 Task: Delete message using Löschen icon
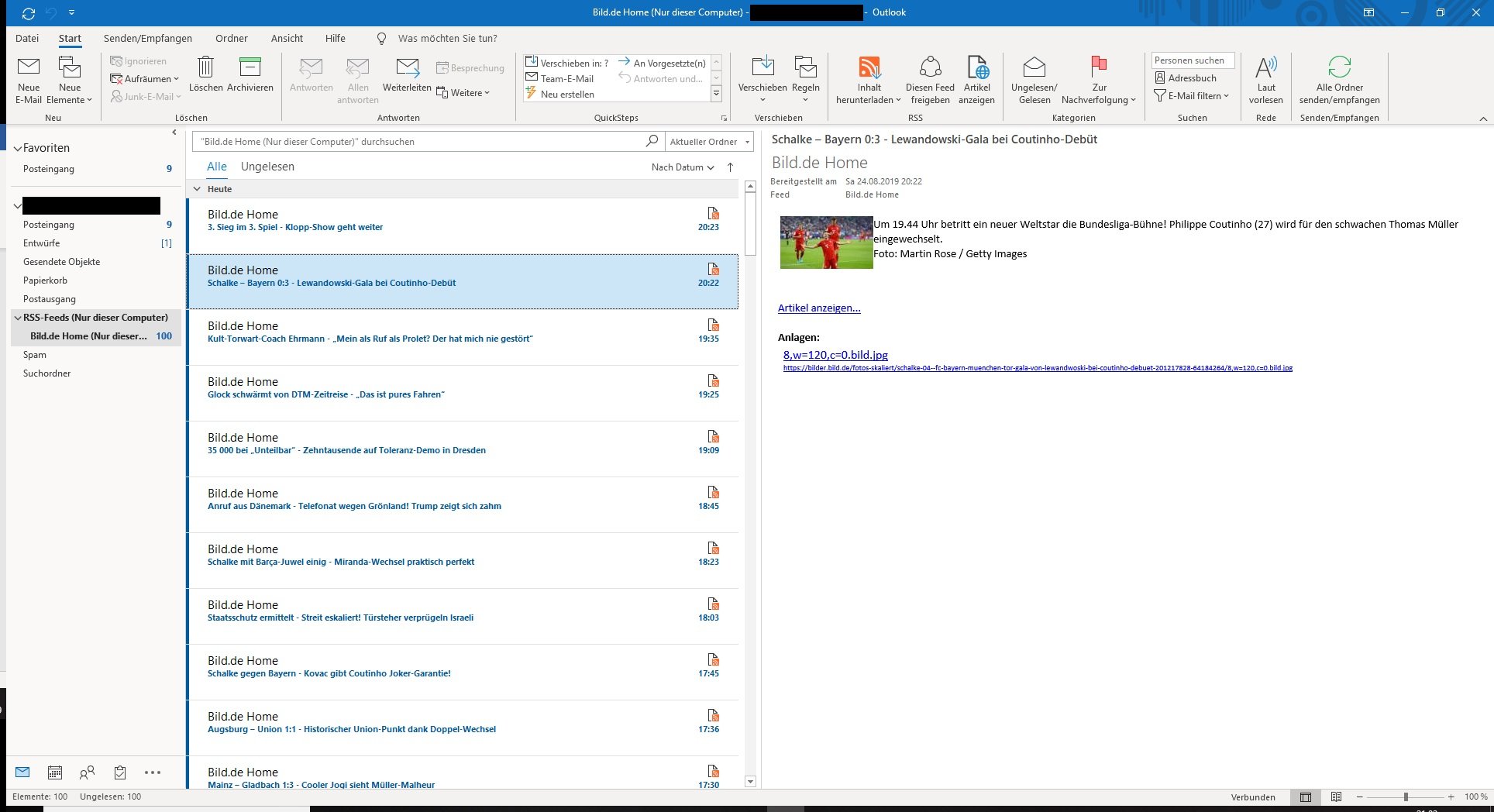[205, 69]
